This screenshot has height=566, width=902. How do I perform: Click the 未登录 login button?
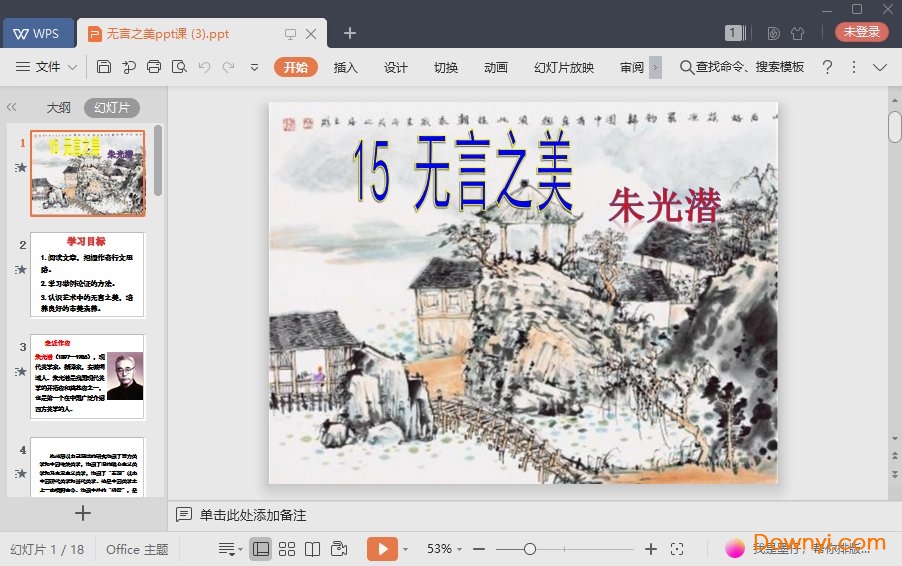(861, 32)
